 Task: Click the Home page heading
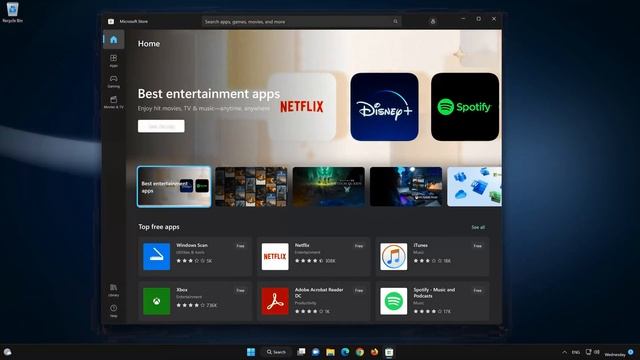(x=149, y=44)
